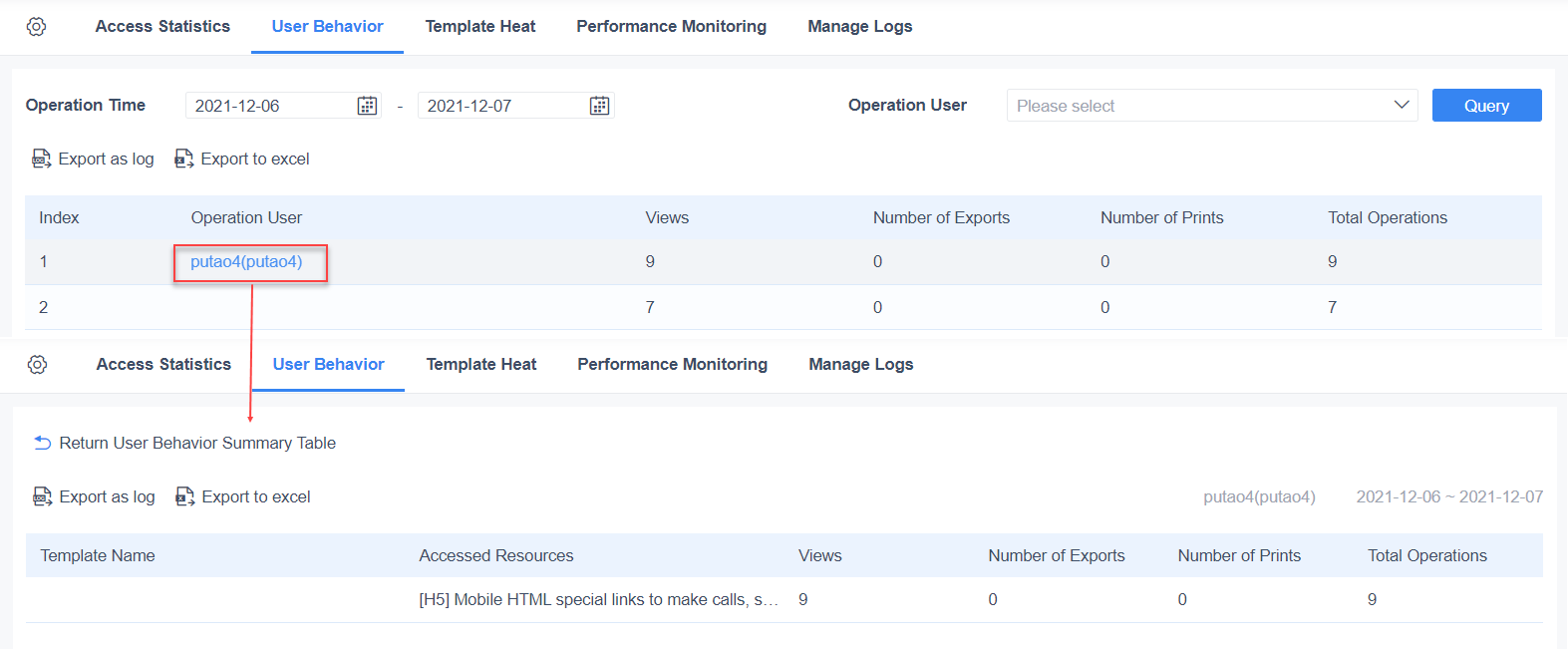Open Template Heat tab in lower panel
1568x649 pixels.
tap(481, 365)
